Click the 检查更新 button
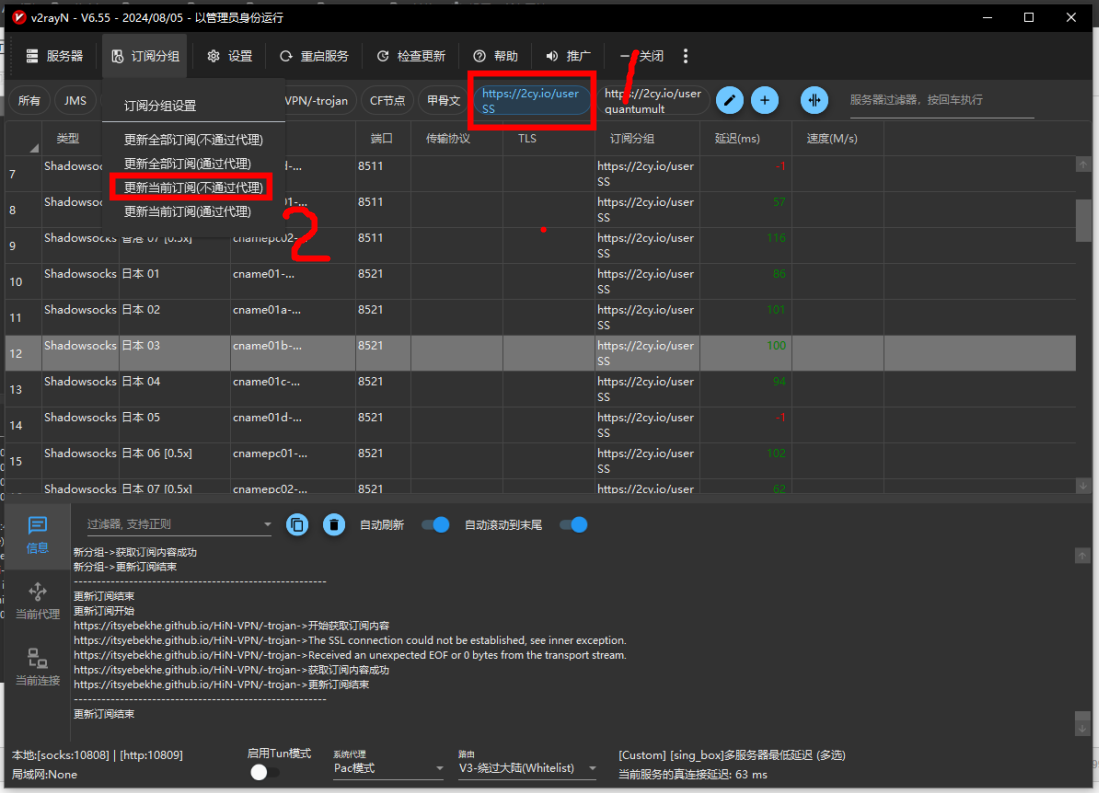The height and width of the screenshot is (793, 1099). pos(410,56)
